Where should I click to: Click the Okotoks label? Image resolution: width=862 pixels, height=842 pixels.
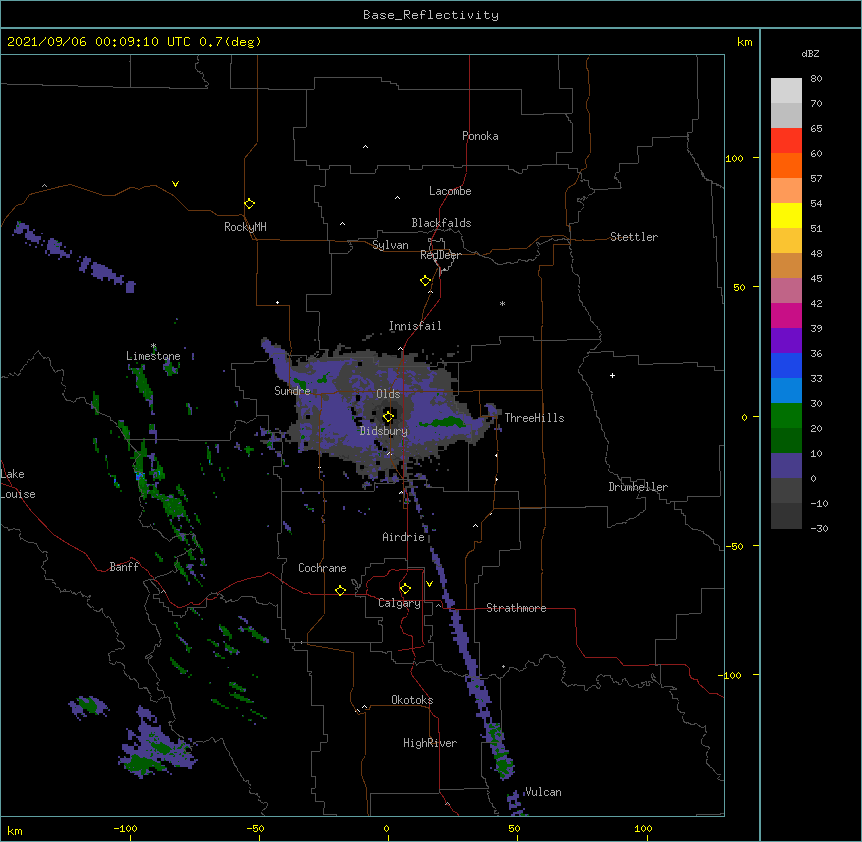[x=412, y=700]
